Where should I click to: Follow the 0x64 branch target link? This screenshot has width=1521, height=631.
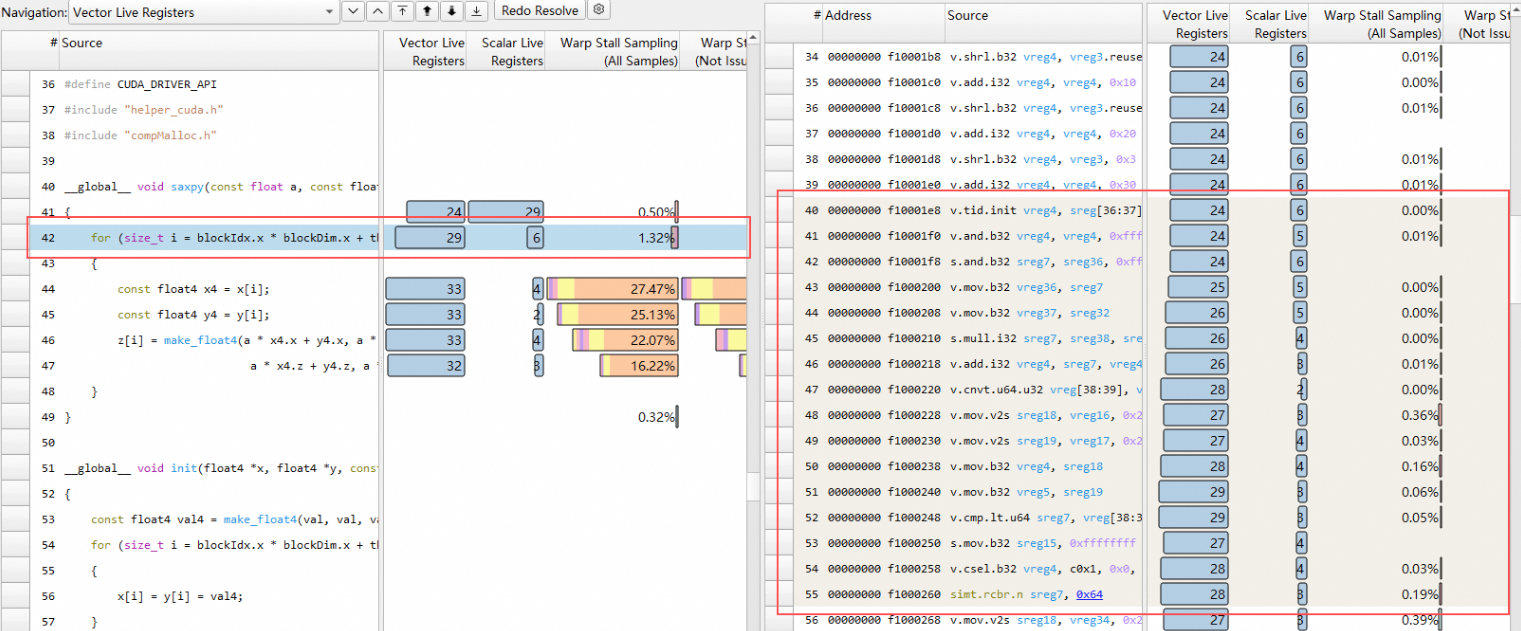(1089, 594)
